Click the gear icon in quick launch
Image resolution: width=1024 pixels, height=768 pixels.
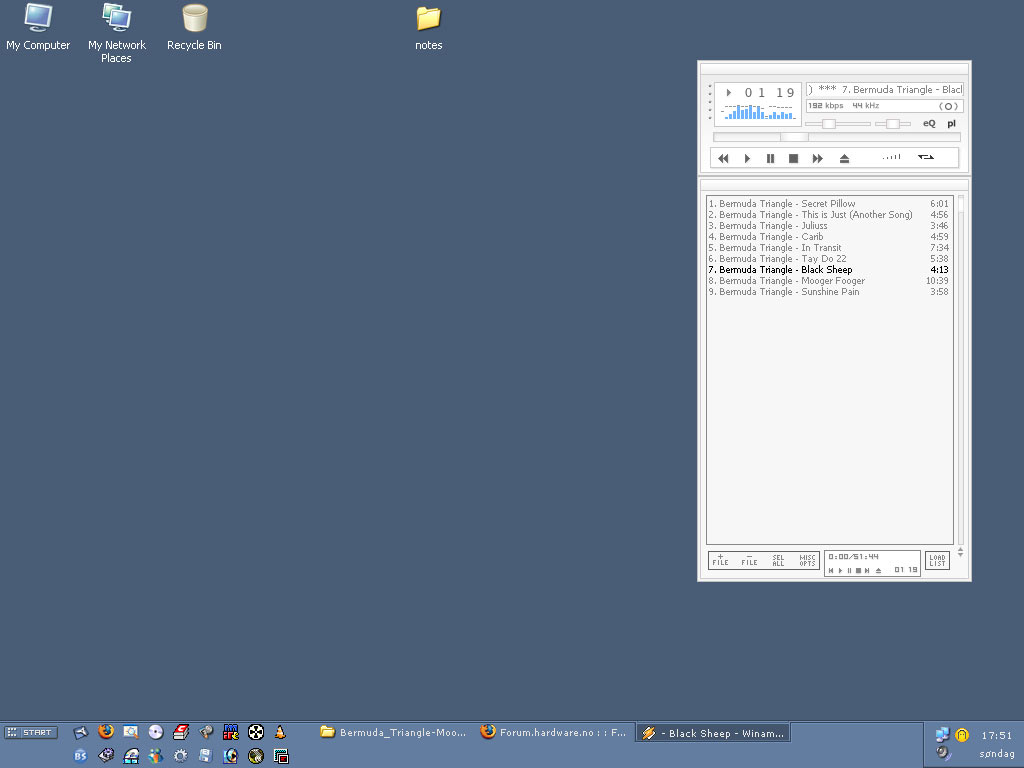tap(180, 756)
